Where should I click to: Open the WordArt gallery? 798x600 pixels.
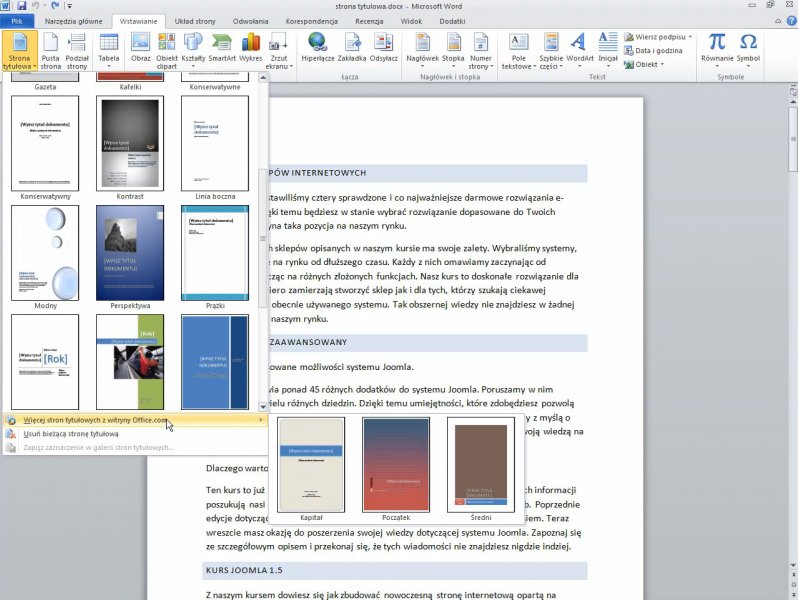[x=579, y=50]
